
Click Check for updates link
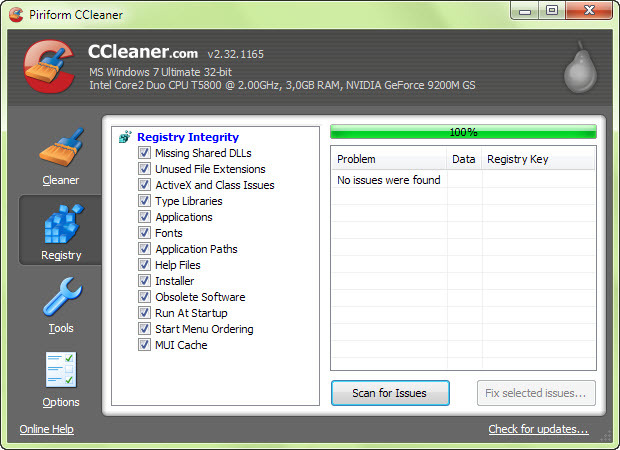pos(538,429)
